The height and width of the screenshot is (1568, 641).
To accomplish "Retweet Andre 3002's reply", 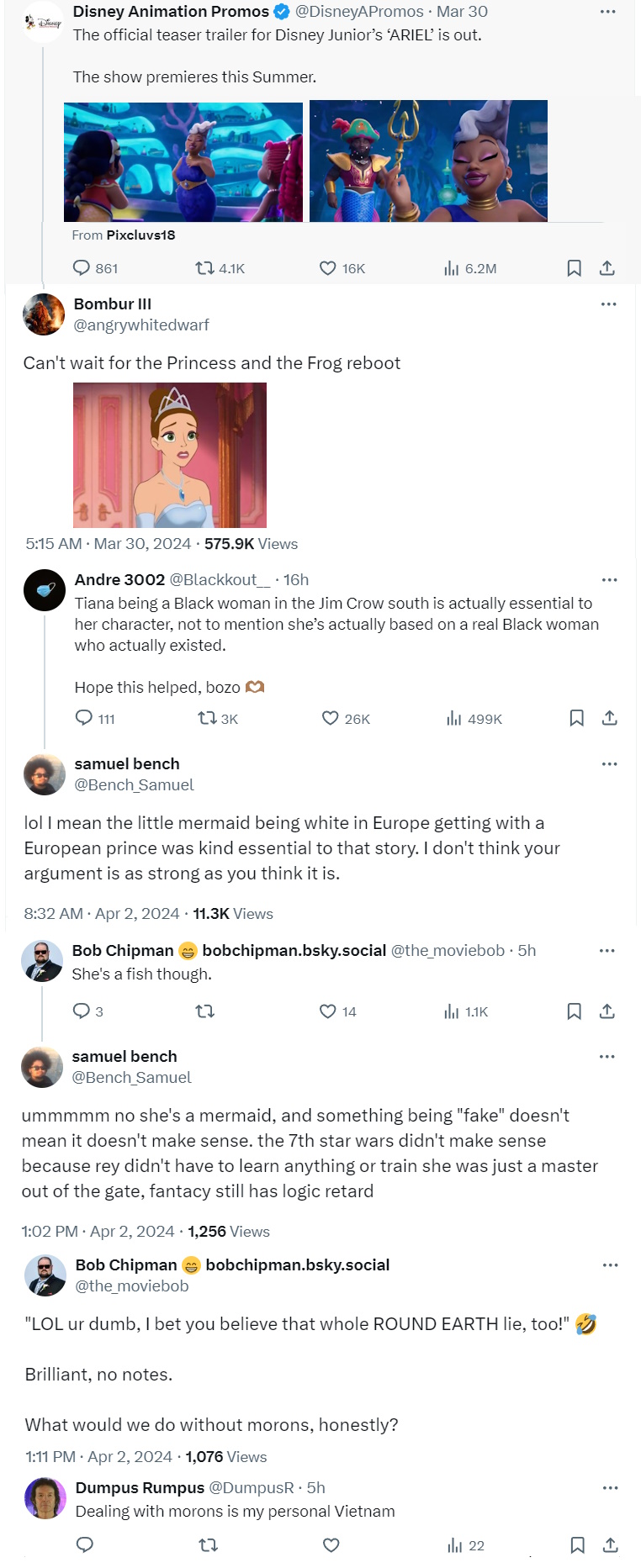I will tap(207, 718).
